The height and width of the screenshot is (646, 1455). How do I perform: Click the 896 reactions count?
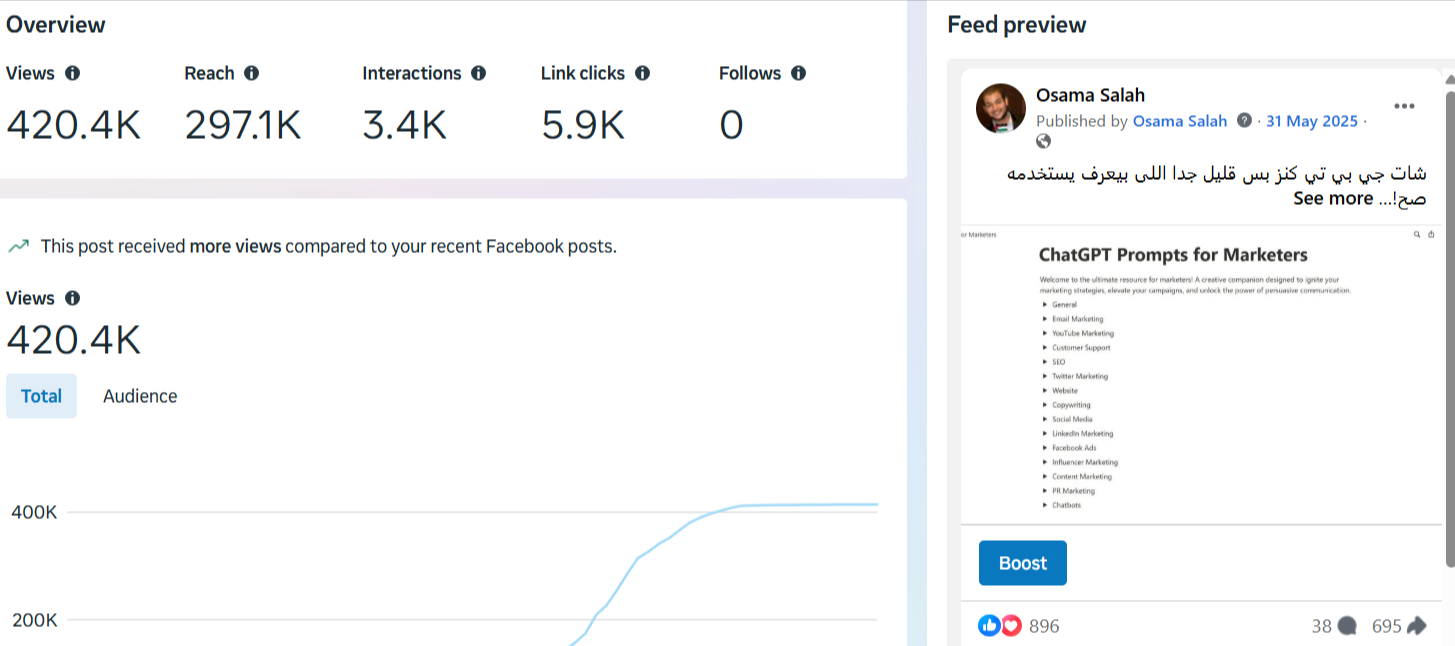[1044, 626]
